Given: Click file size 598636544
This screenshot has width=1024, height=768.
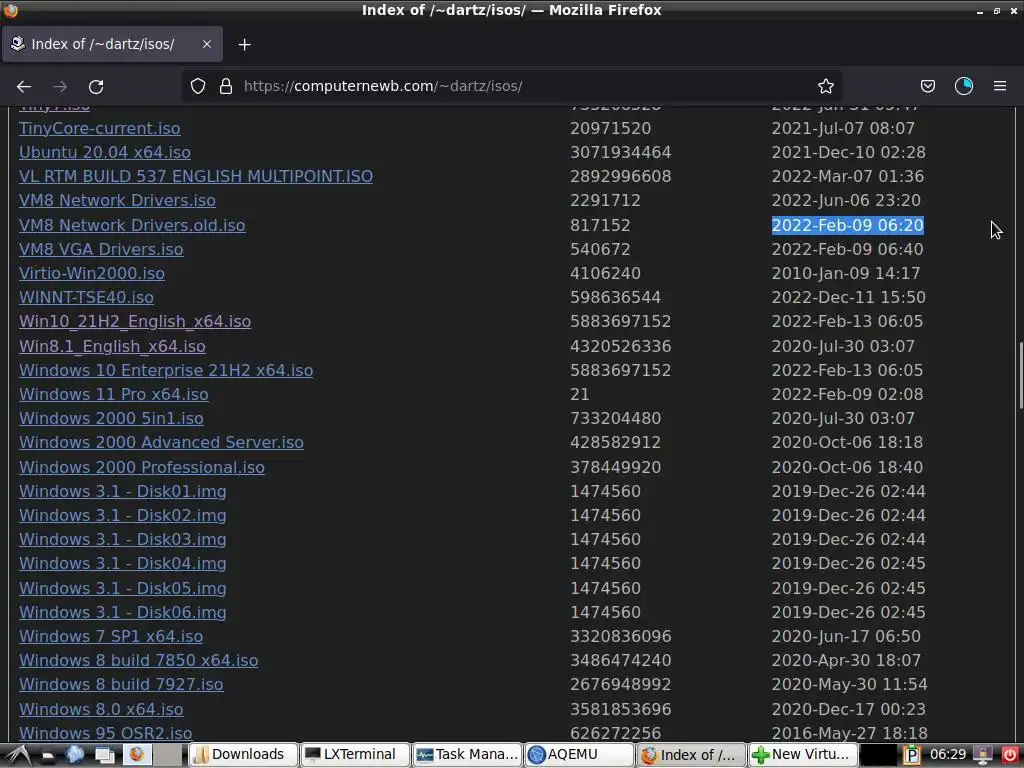Looking at the screenshot, I should pos(615,297).
